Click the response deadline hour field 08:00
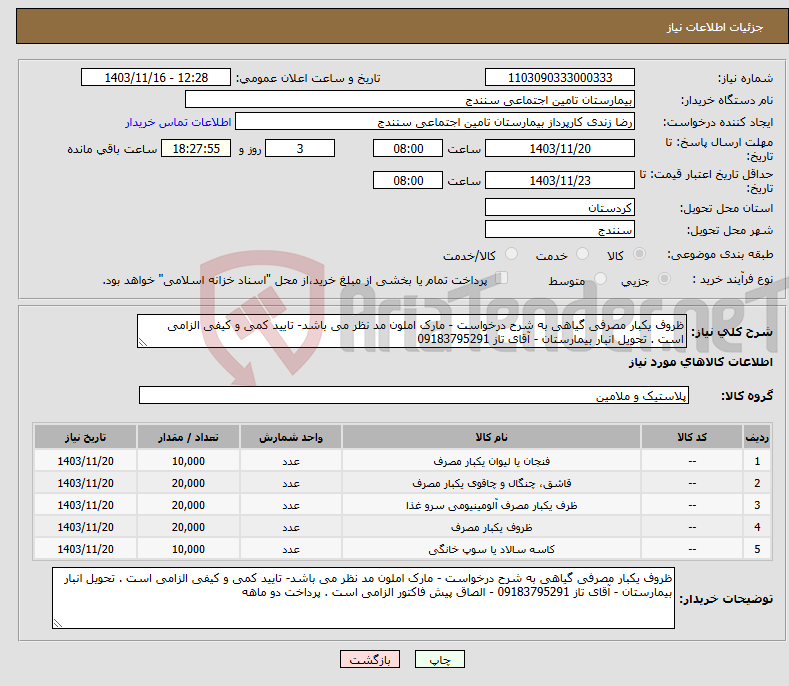Image resolution: width=789 pixels, height=686 pixels. click(x=408, y=148)
